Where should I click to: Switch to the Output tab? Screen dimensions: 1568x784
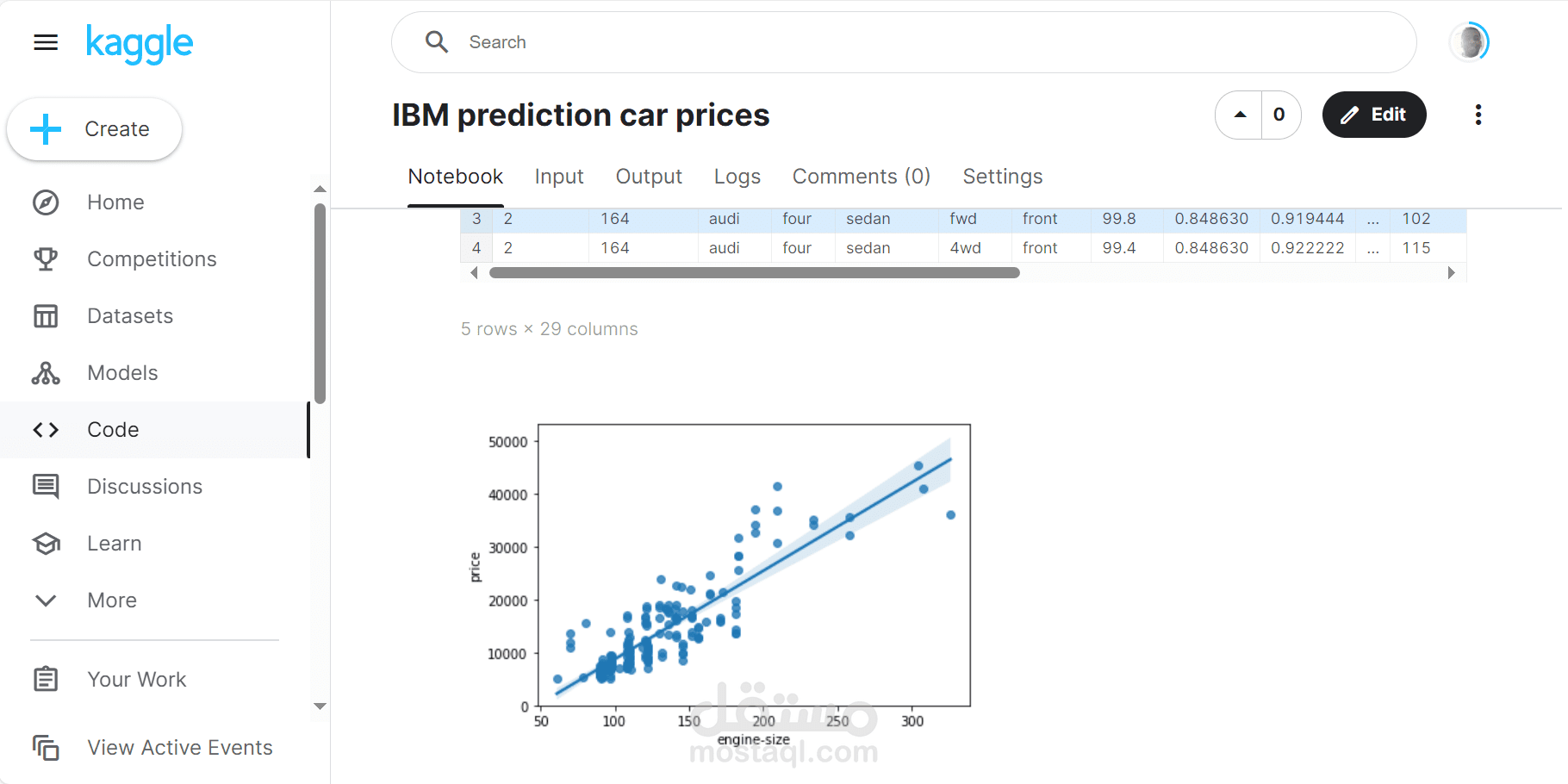pyautogui.click(x=649, y=177)
